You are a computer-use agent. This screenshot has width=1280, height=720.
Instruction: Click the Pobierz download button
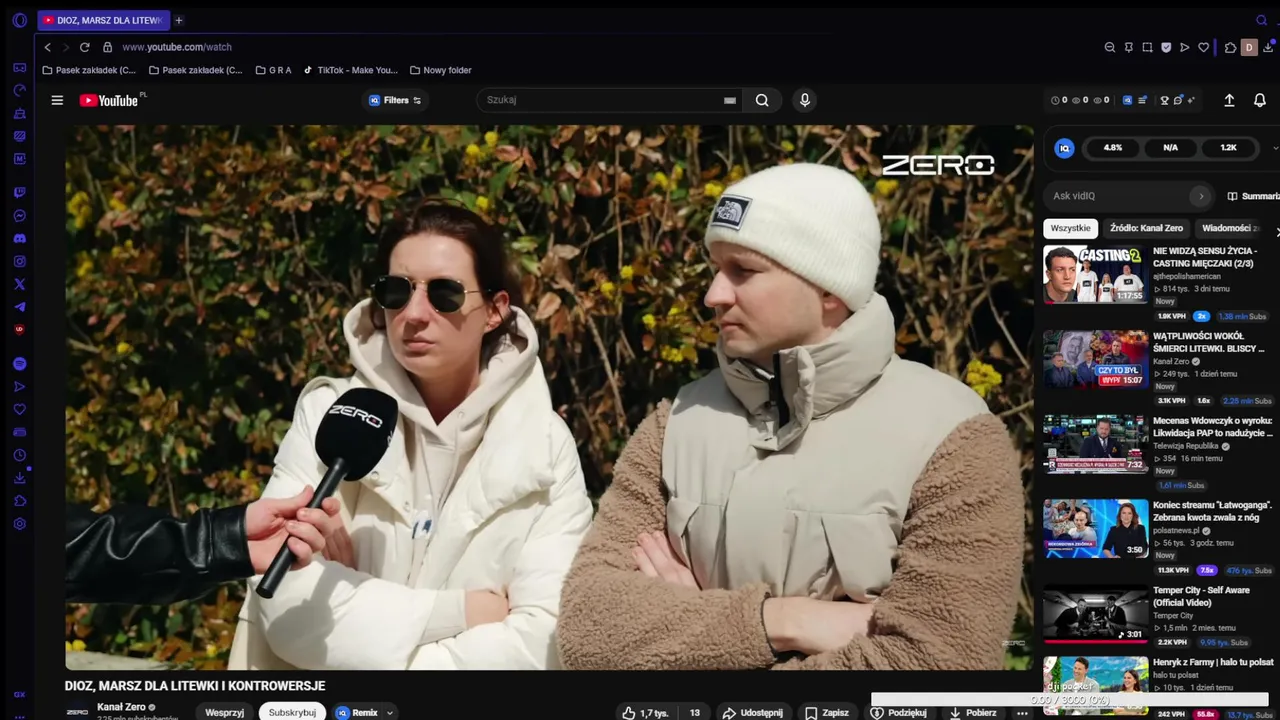(x=972, y=713)
